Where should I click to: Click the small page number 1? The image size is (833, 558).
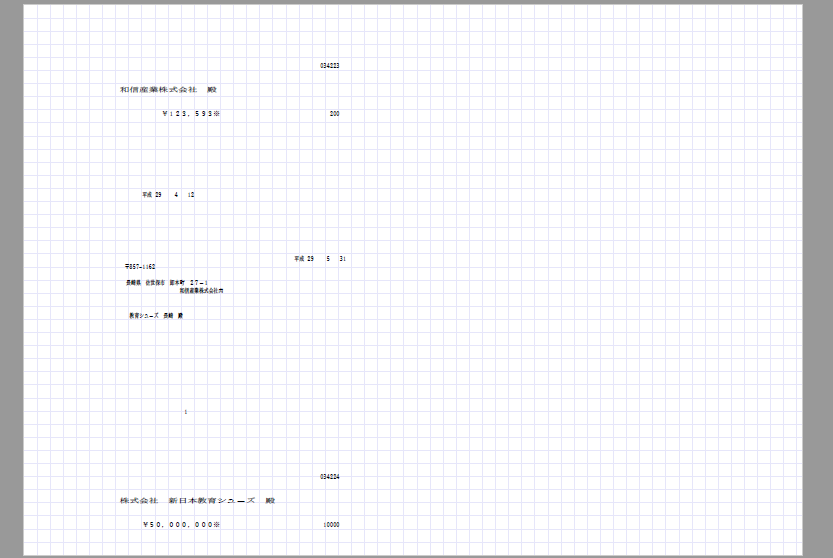(x=186, y=412)
